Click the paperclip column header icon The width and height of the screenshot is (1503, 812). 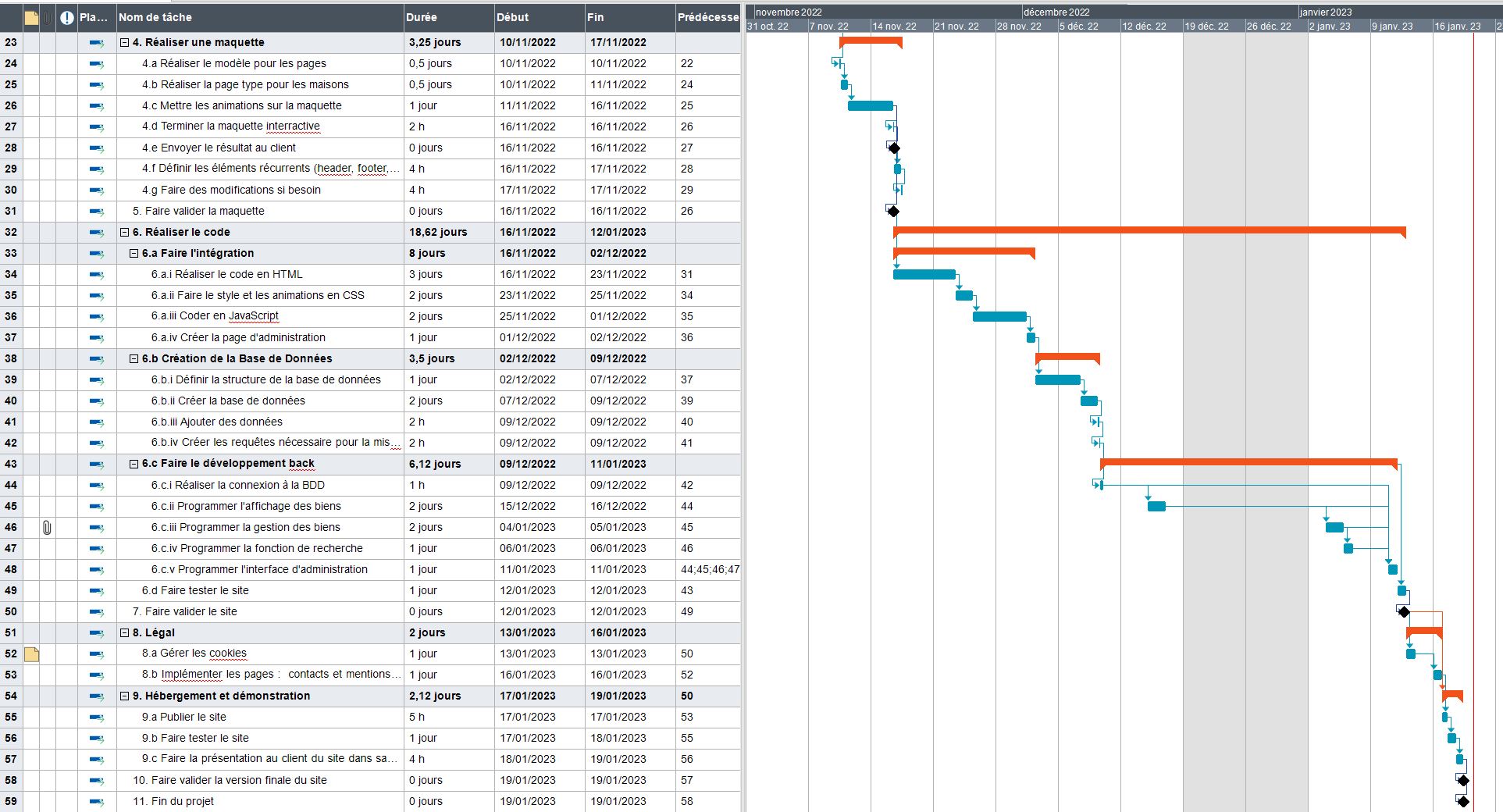pyautogui.click(x=48, y=16)
